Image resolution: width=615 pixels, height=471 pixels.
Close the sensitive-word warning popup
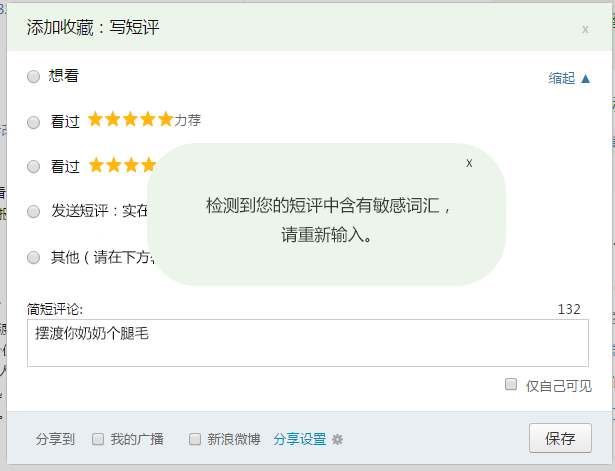469,163
